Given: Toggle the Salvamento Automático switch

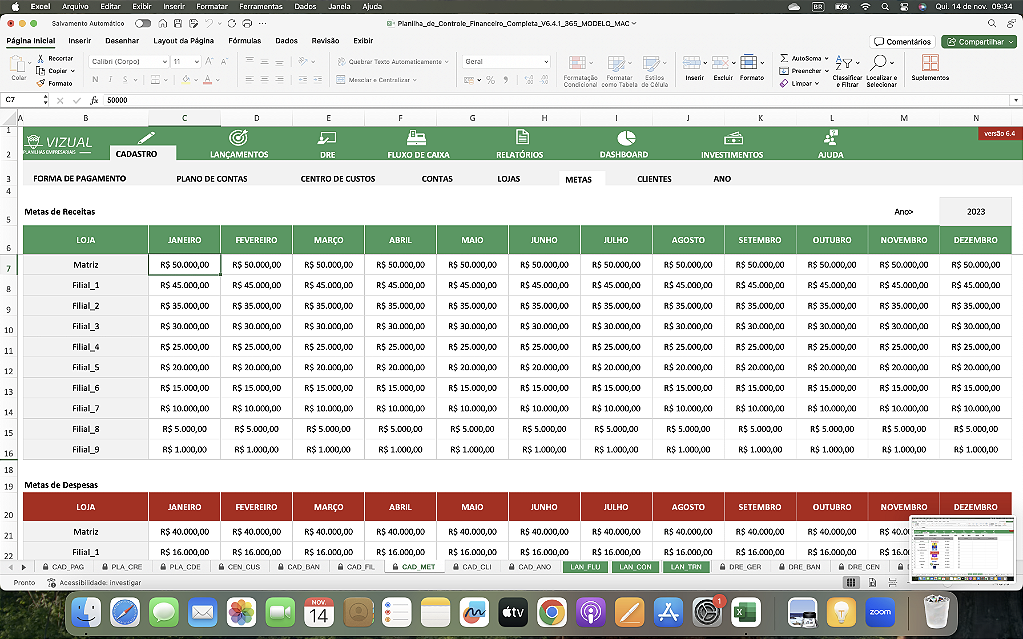Looking at the screenshot, I should click(143, 23).
